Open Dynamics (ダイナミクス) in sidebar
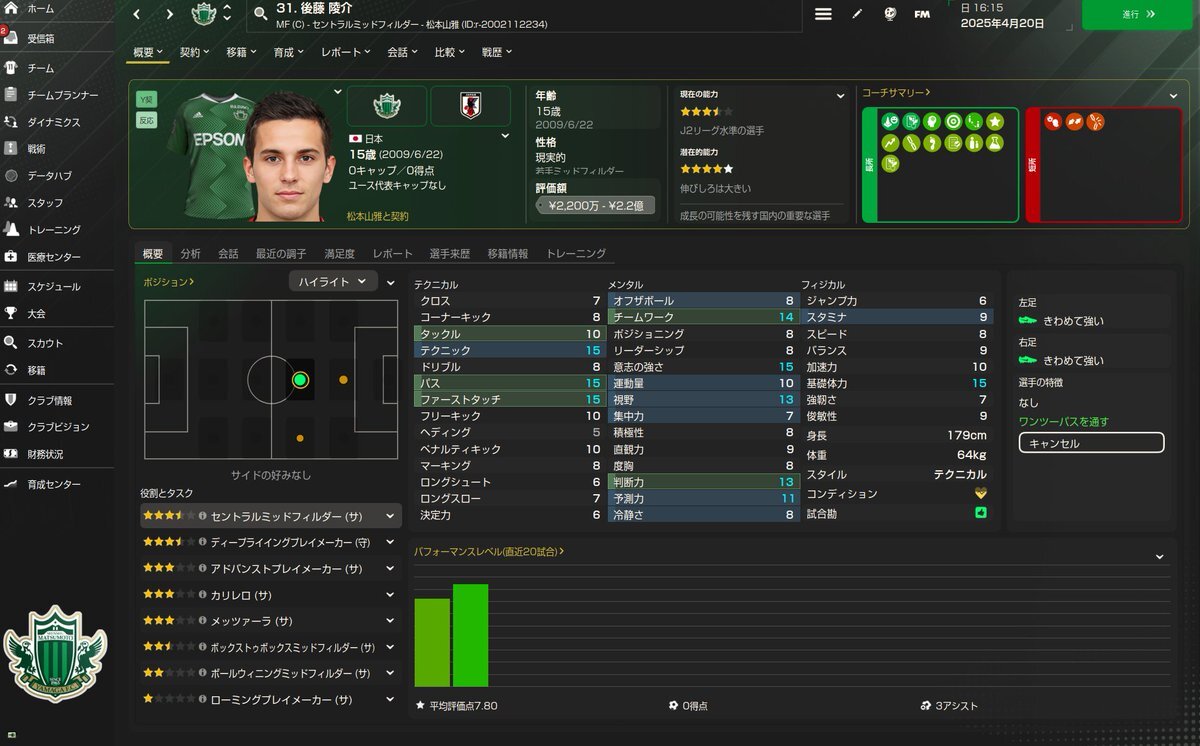The image size is (1200, 746). (54, 122)
